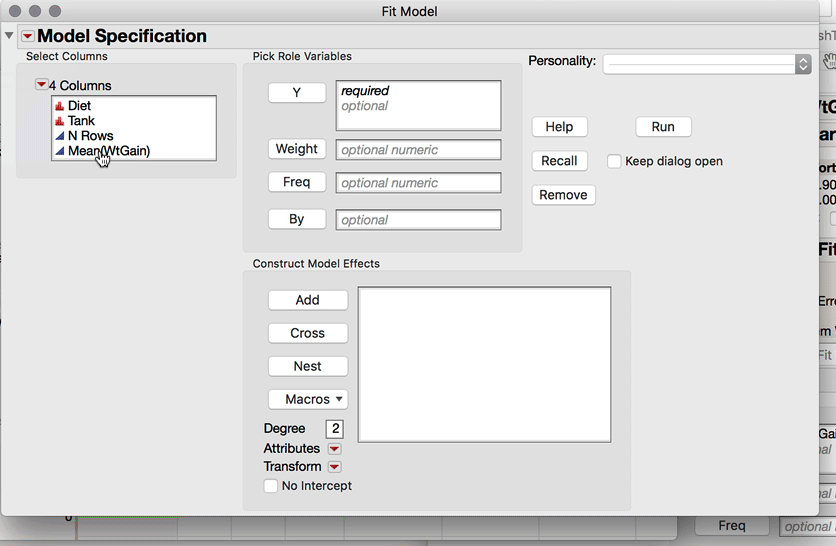Enable the No Intercept checkbox
The height and width of the screenshot is (546, 836).
click(x=271, y=486)
